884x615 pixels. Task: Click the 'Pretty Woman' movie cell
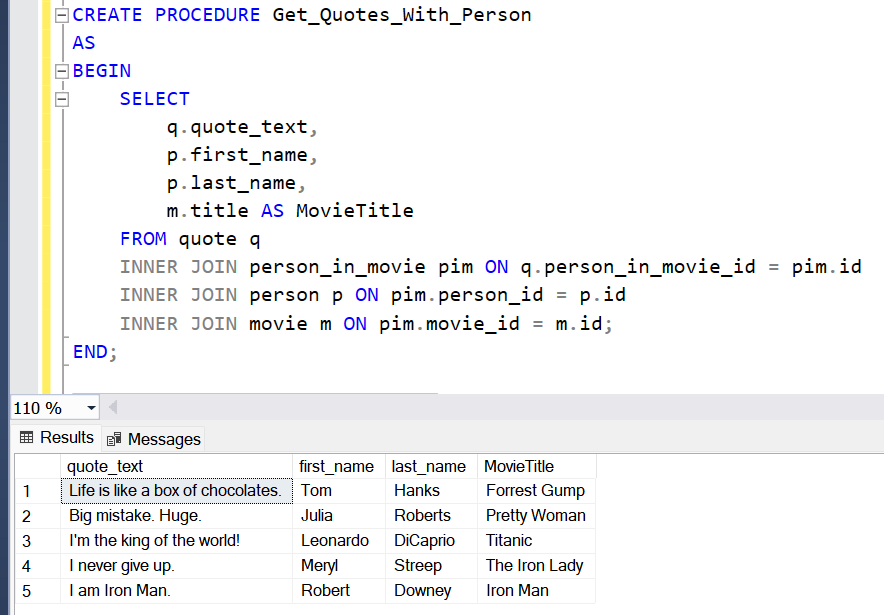point(537,516)
